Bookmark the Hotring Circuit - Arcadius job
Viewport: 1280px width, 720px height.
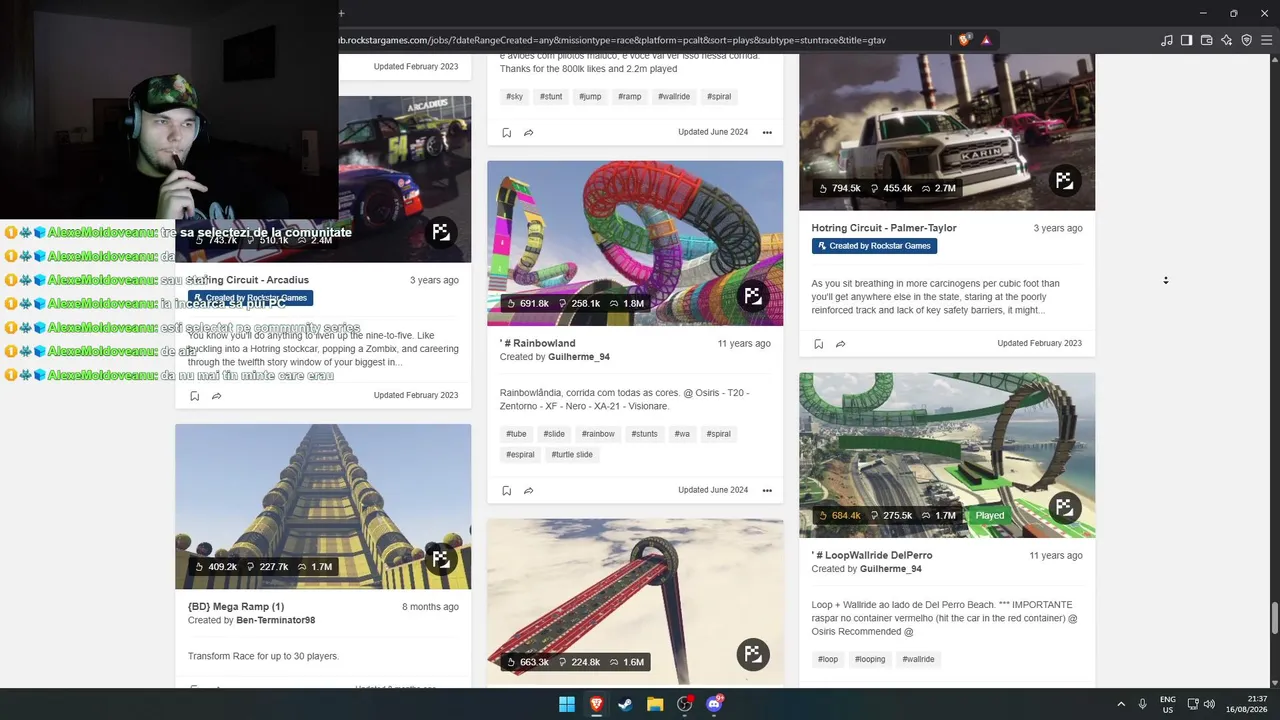(x=195, y=396)
